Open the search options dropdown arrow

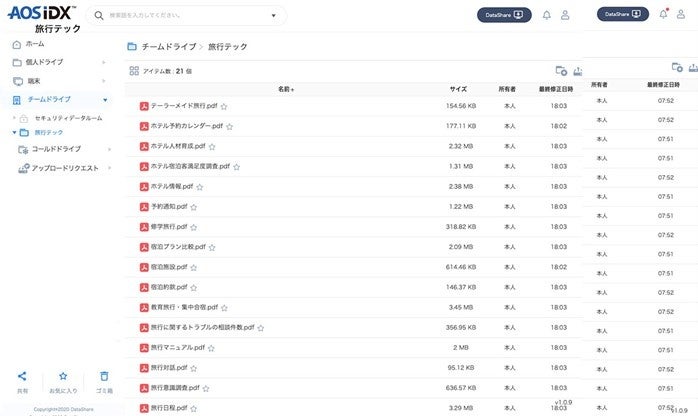click(273, 16)
